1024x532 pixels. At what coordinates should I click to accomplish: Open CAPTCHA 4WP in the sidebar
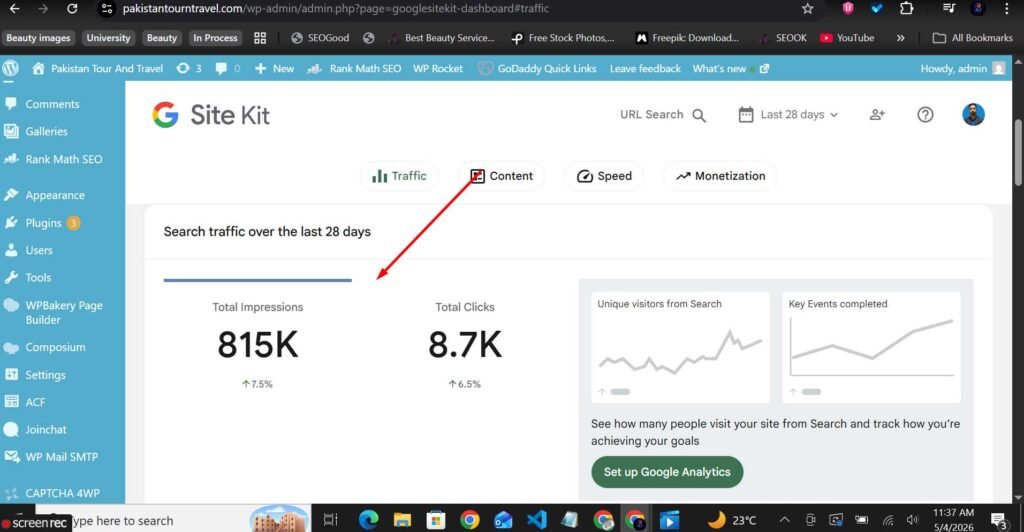pos(62,493)
